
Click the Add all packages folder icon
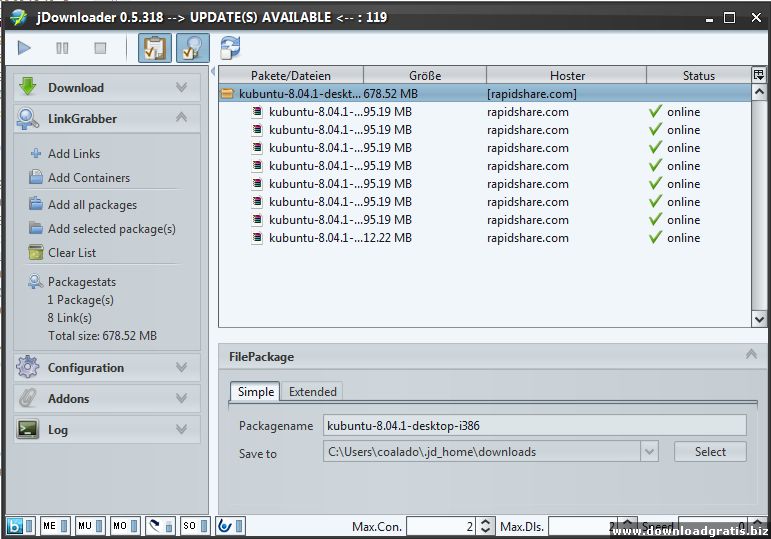coord(36,204)
